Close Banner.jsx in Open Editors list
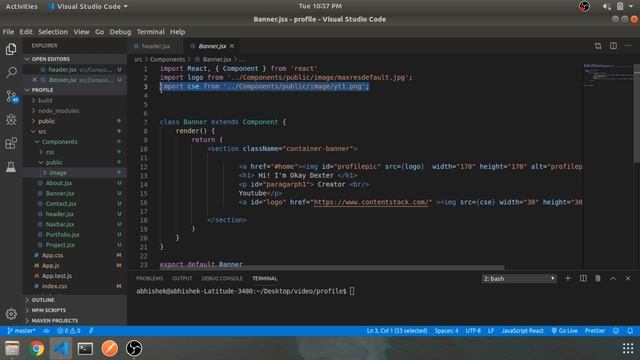The image size is (640, 360). tap(34, 80)
